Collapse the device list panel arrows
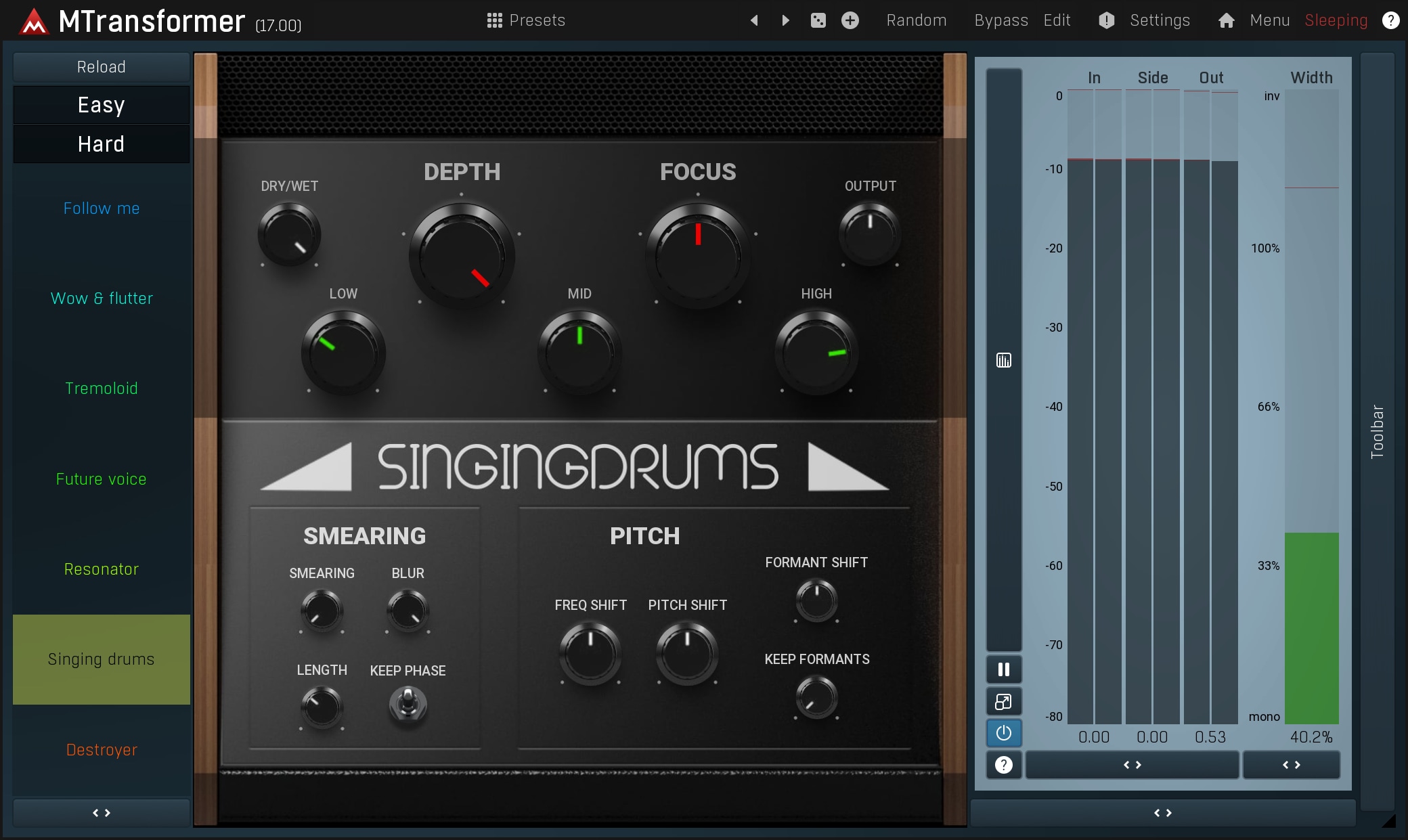The width and height of the screenshot is (1408, 840). pyautogui.click(x=102, y=813)
